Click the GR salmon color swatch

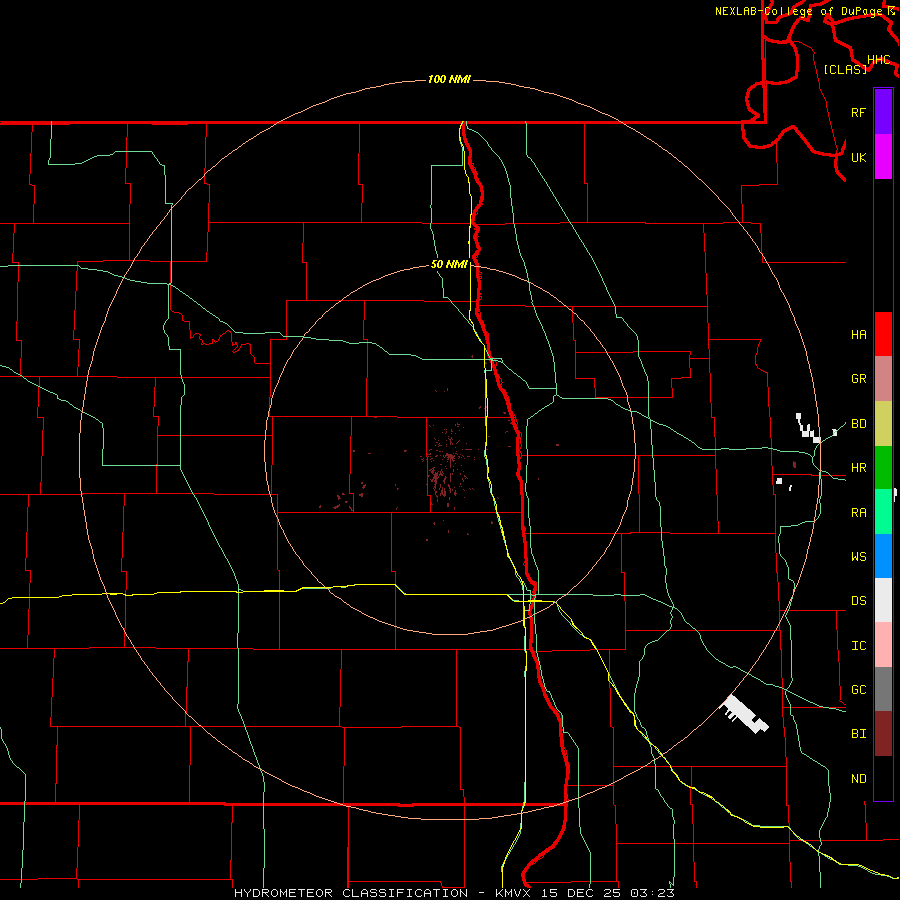[x=883, y=379]
